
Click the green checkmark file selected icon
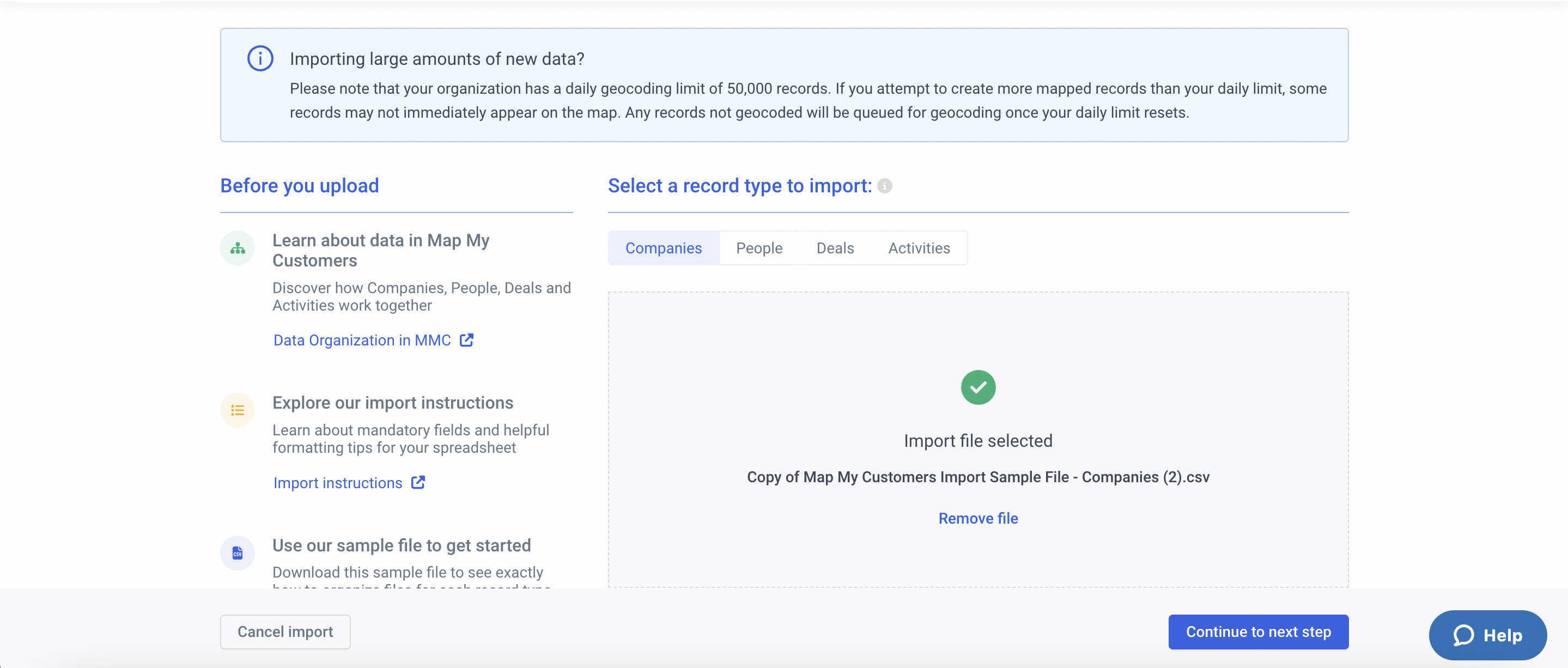tap(978, 387)
